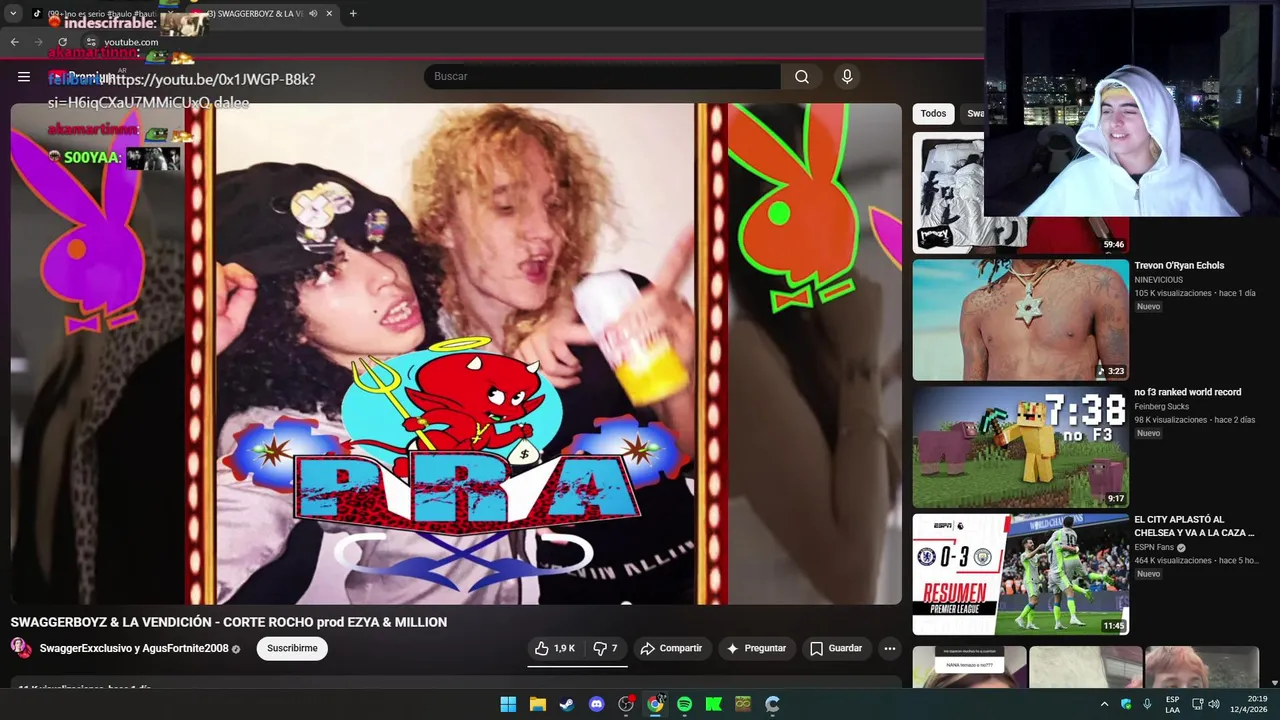Open OBS Studio from the taskbar

point(626,704)
